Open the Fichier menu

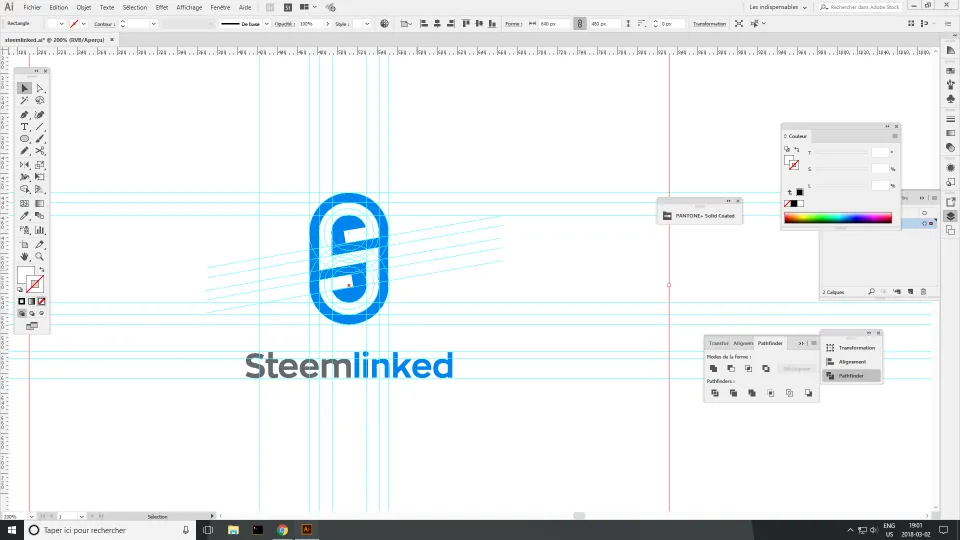(32, 7)
